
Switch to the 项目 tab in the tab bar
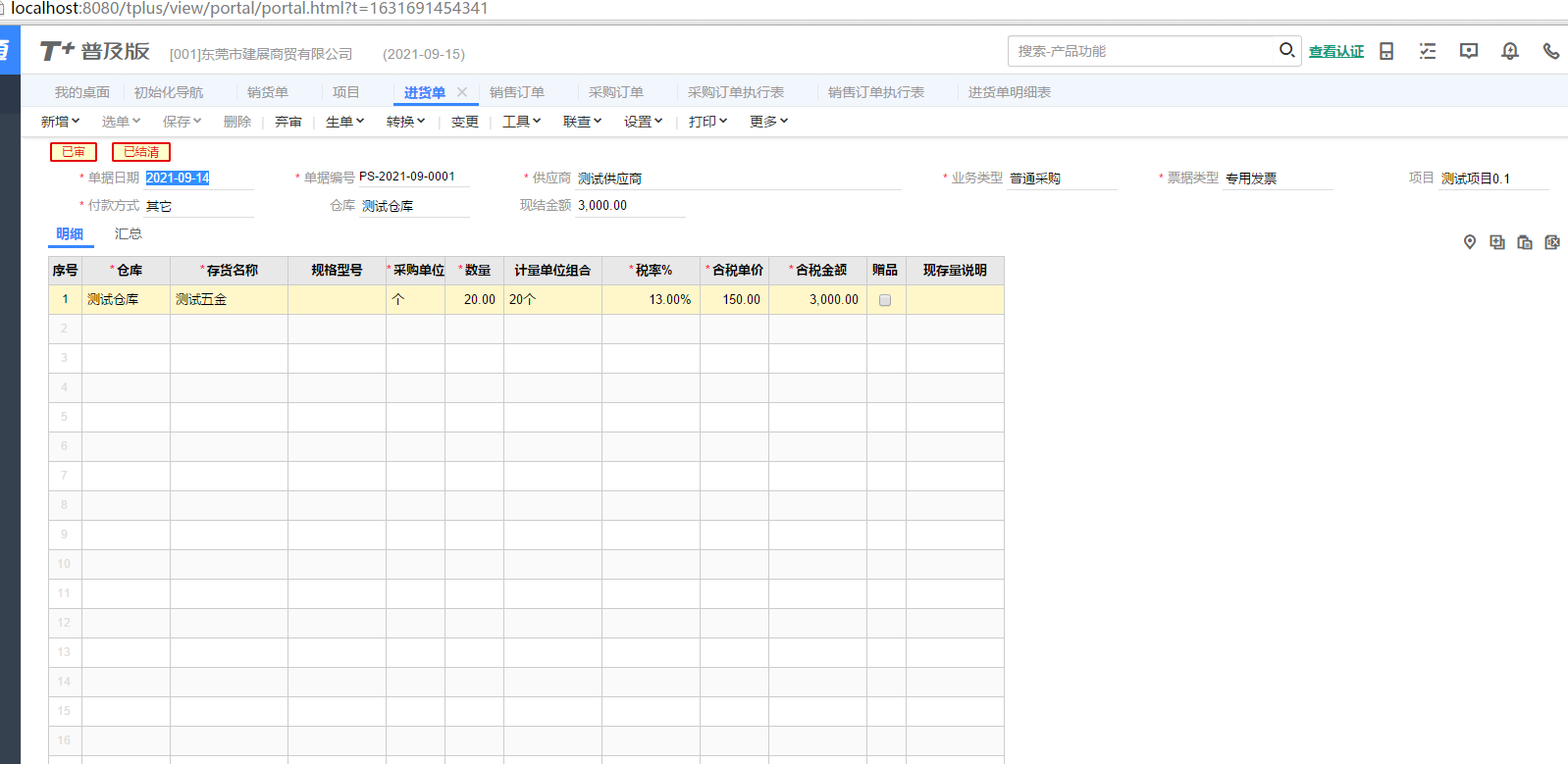345,92
